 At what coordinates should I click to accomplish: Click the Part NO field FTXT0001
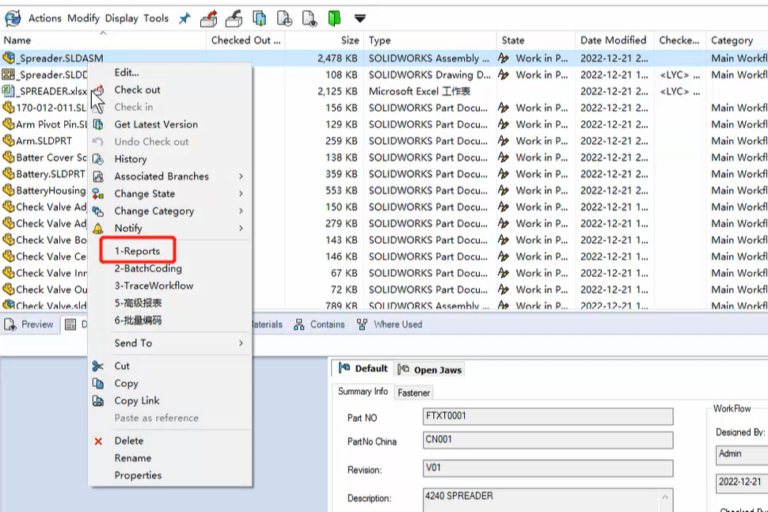pos(548,416)
